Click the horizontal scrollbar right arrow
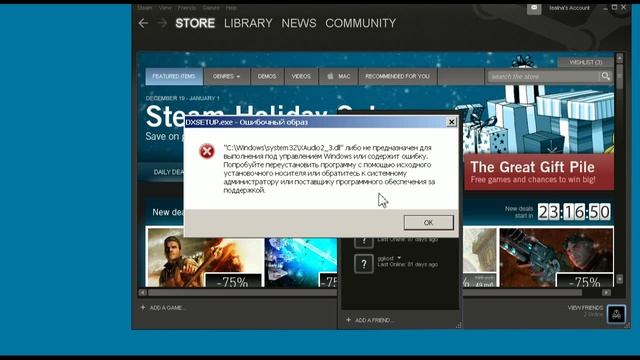This screenshot has width=640, height=360. point(606,292)
